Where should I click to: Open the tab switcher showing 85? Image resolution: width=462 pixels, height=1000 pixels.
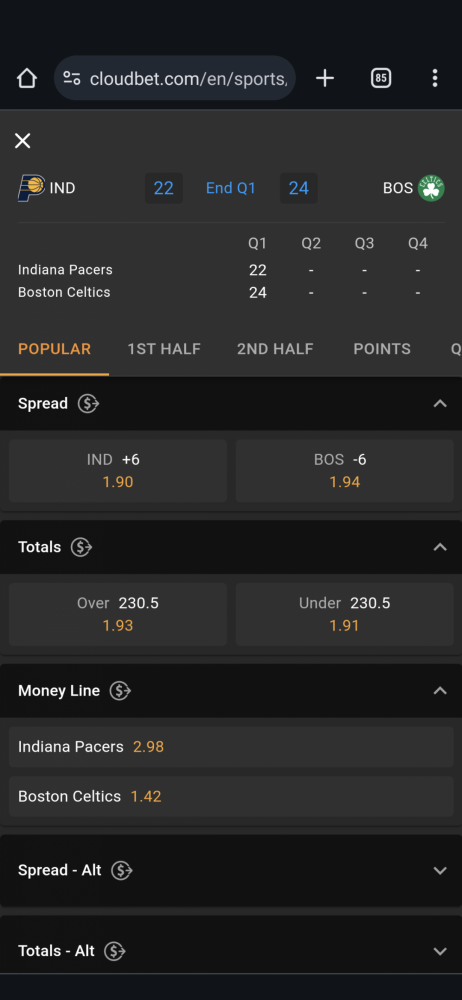[x=381, y=78]
